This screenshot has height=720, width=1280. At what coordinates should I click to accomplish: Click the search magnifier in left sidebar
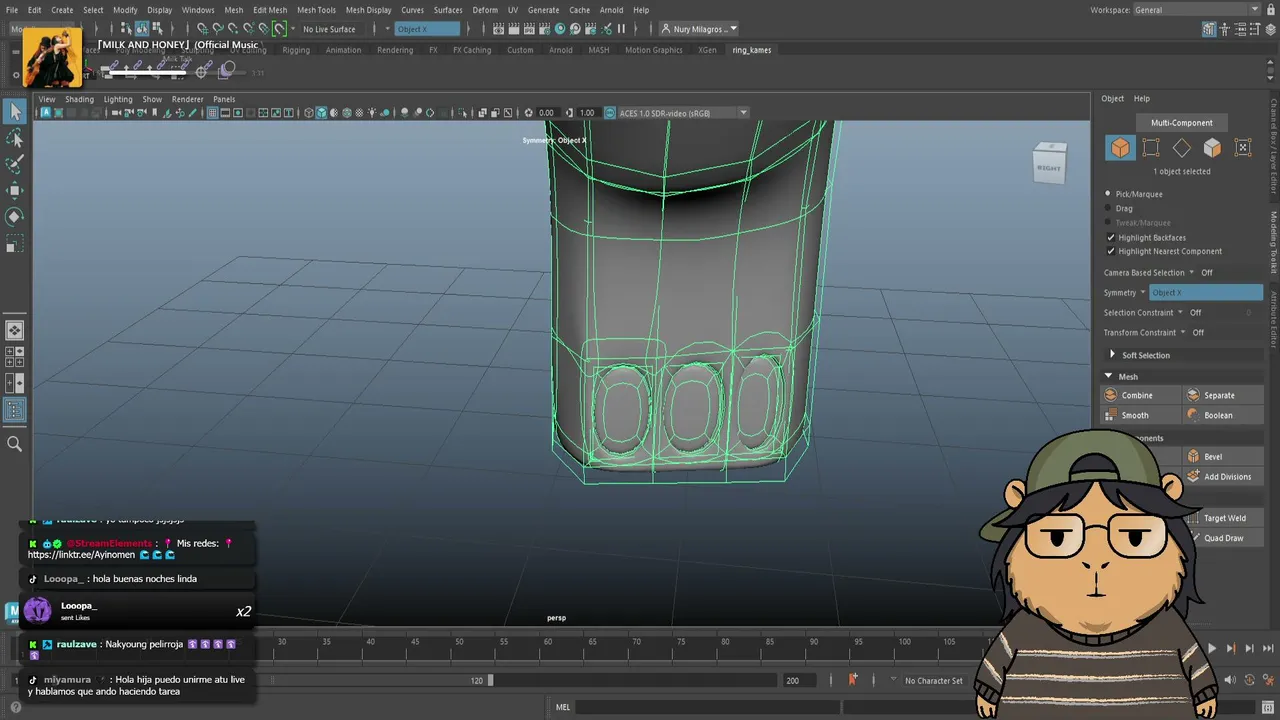(15, 444)
